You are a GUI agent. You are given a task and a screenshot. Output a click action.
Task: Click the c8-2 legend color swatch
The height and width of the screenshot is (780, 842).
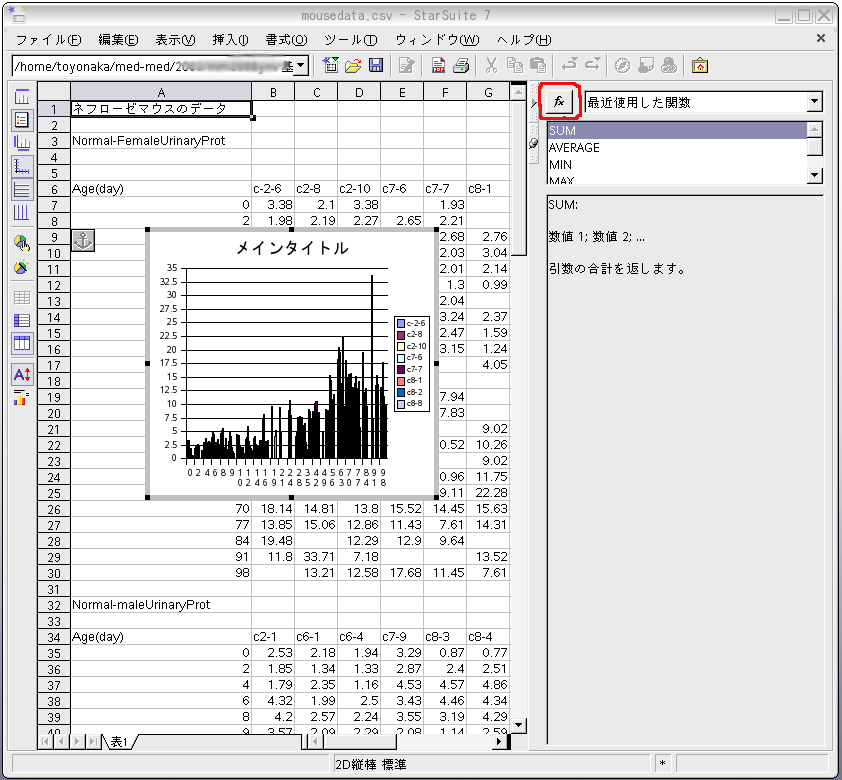(x=401, y=392)
